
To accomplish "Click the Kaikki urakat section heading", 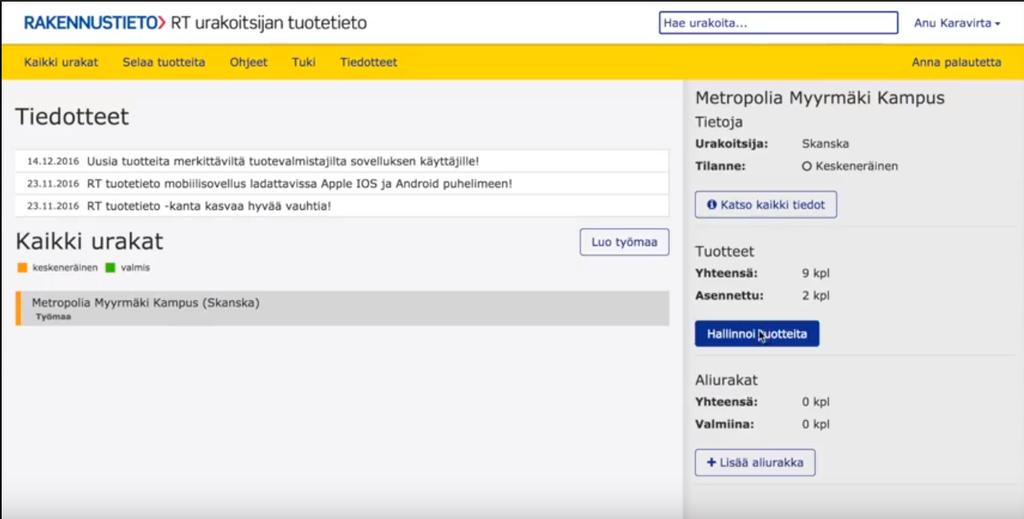I will 89,242.
